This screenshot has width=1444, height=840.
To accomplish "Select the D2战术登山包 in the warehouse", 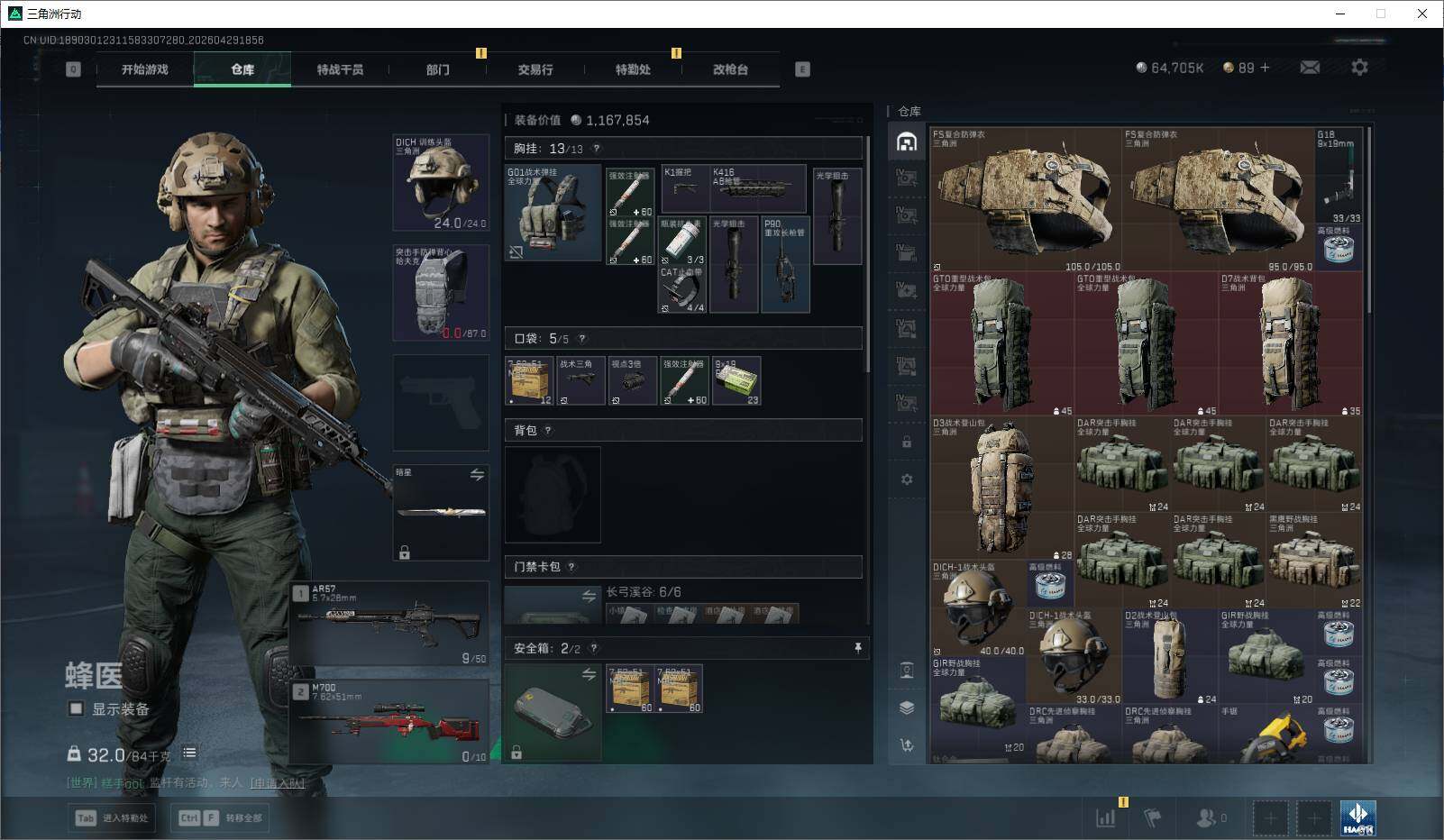I will point(1170,657).
